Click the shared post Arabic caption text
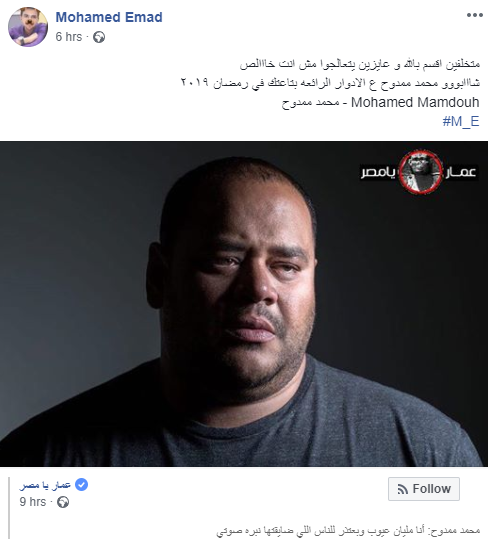This screenshot has width=488, height=549. pos(348,531)
